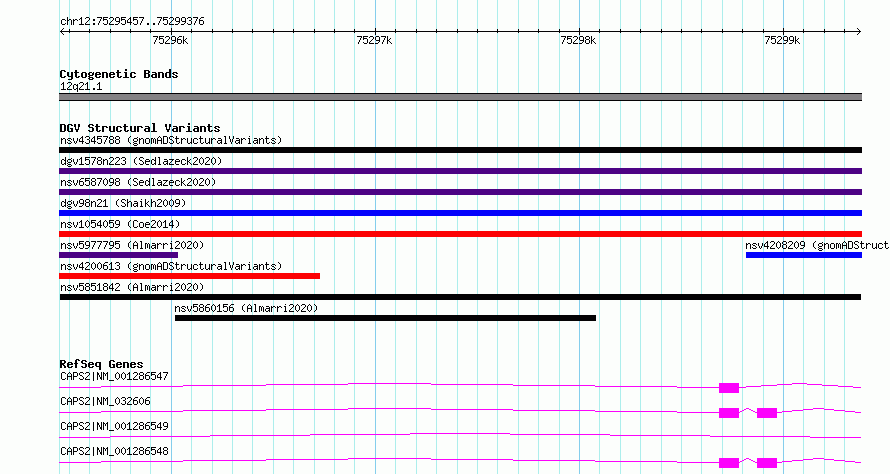Click the 75297k ruler tick label
Viewport: 890px width, 474px height.
374,40
